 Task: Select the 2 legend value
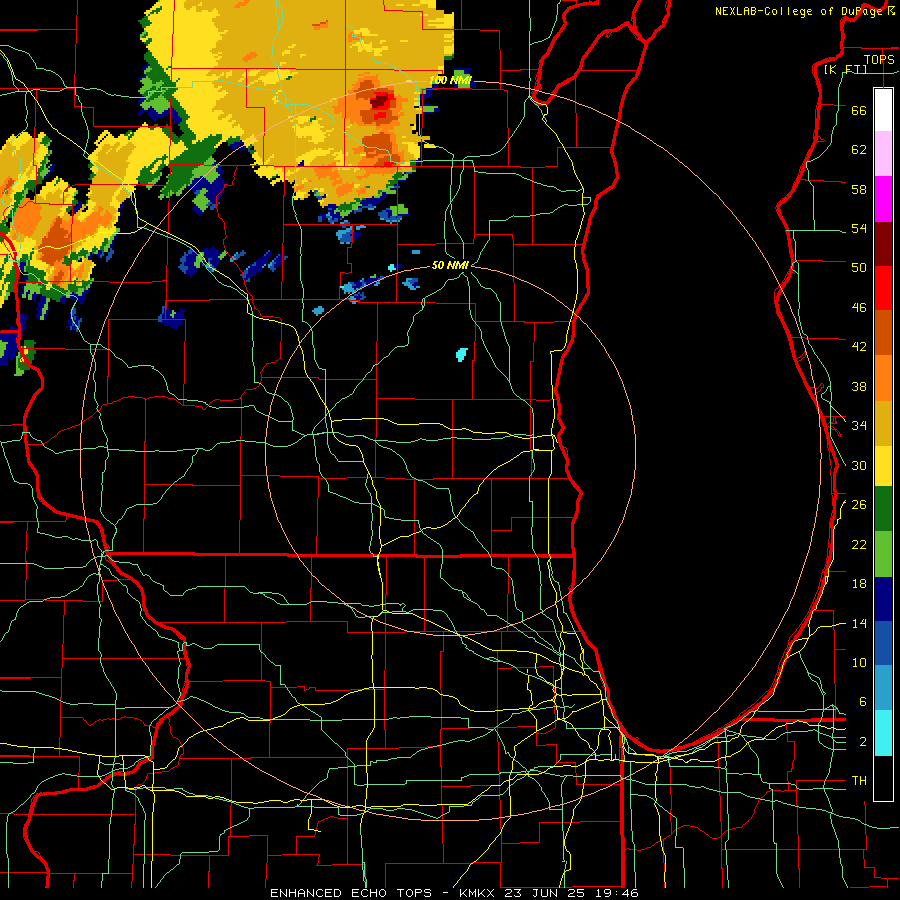862,742
